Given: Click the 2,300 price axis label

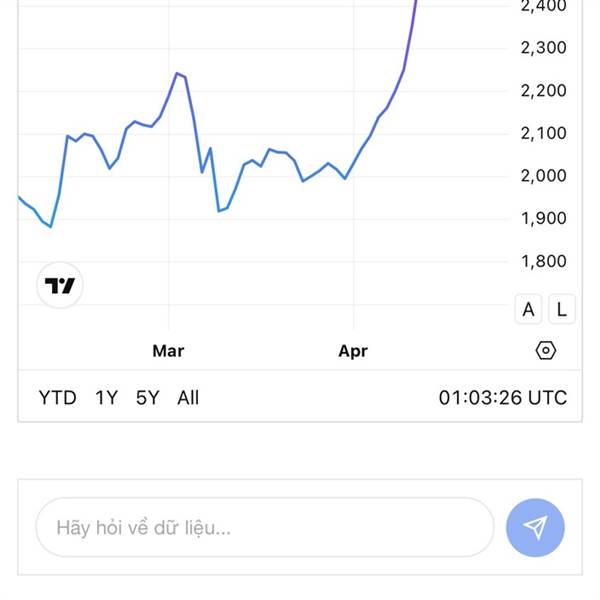Looking at the screenshot, I should 543,48.
